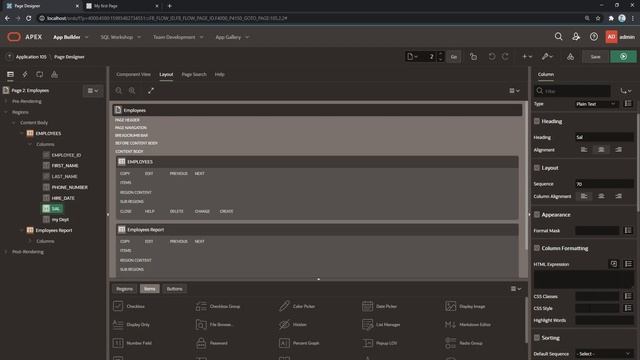Image resolution: width=640 pixels, height=360 pixels.
Task: Click the Heading text field
Action: click(x=604, y=137)
